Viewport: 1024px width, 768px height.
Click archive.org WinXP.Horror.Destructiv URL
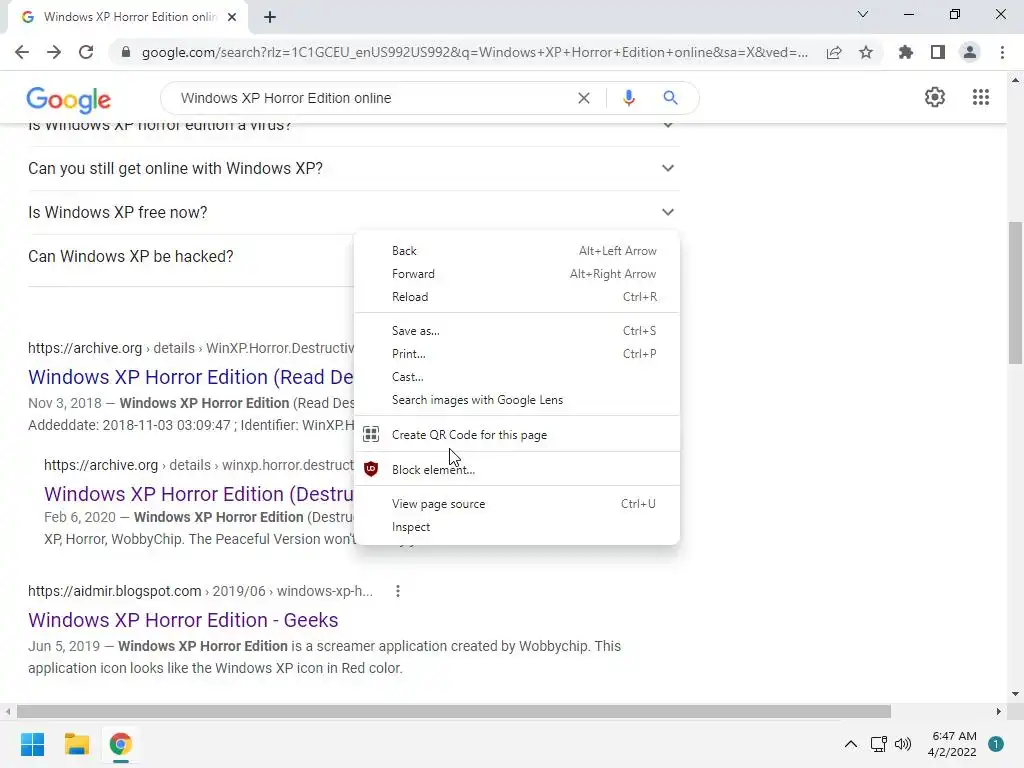pyautogui.click(x=191, y=348)
